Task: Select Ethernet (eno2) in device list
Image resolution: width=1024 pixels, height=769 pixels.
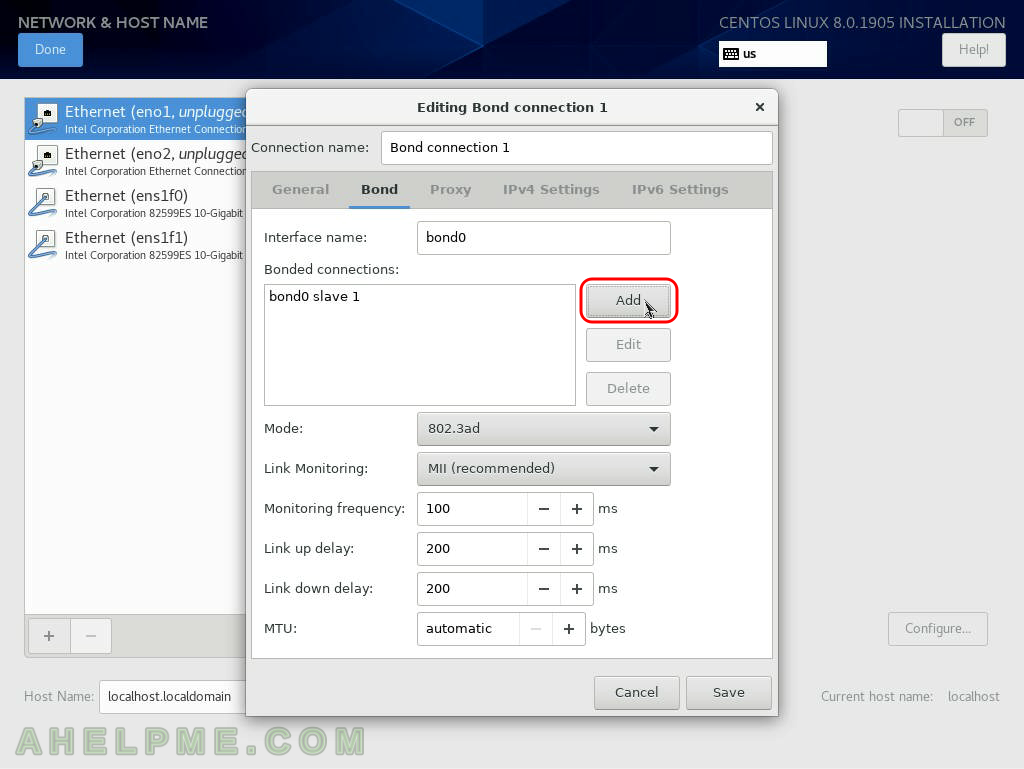Action: click(136, 161)
